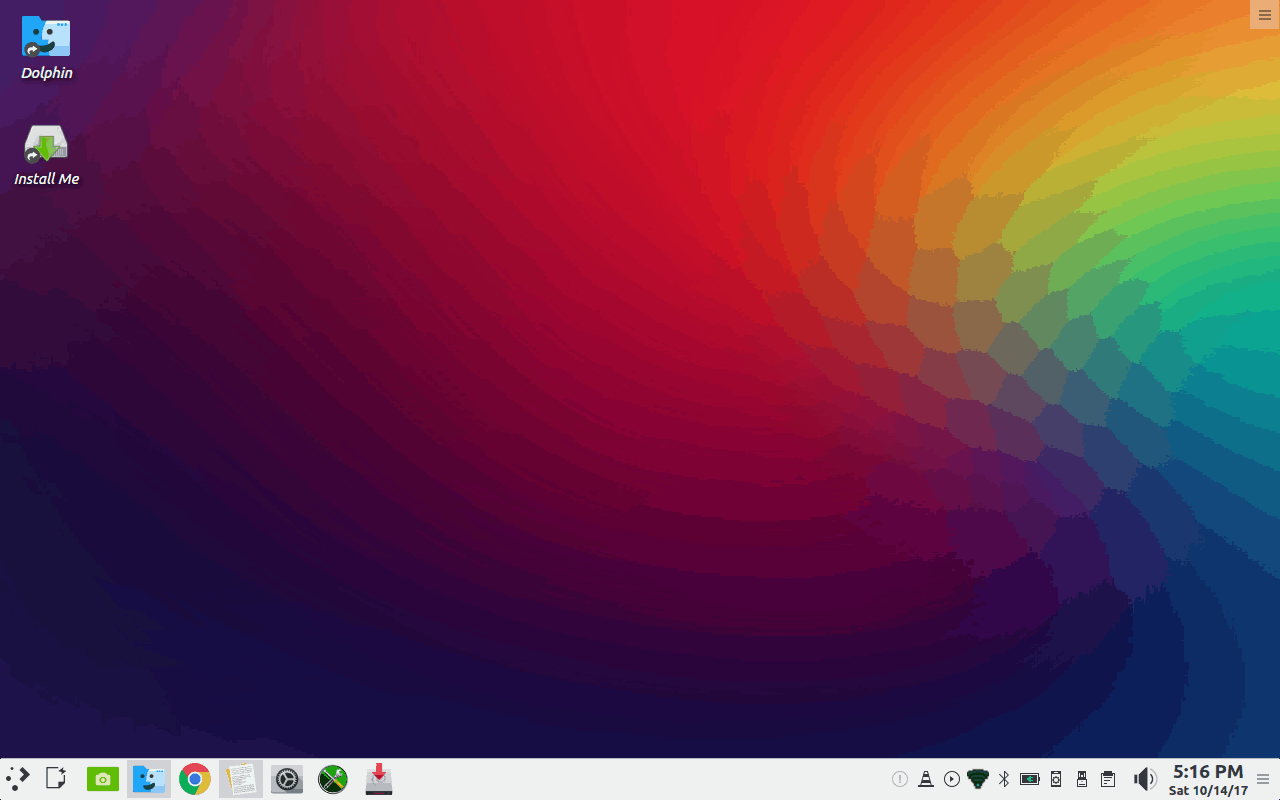
Task: Launch the wrench and screwdriver tools app
Action: (x=333, y=779)
